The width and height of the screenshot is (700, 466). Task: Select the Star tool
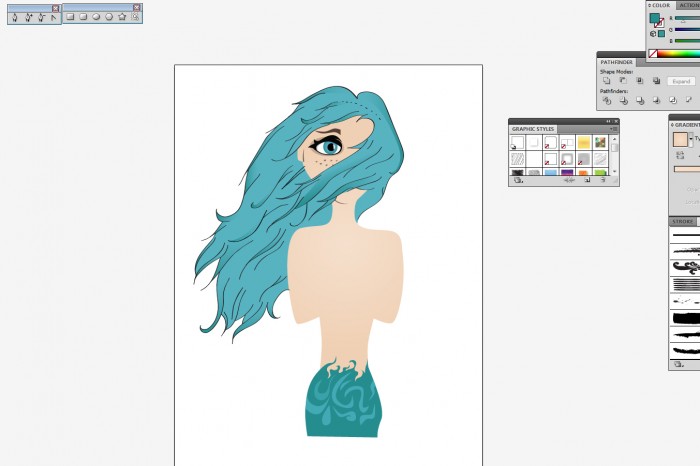click(122, 17)
